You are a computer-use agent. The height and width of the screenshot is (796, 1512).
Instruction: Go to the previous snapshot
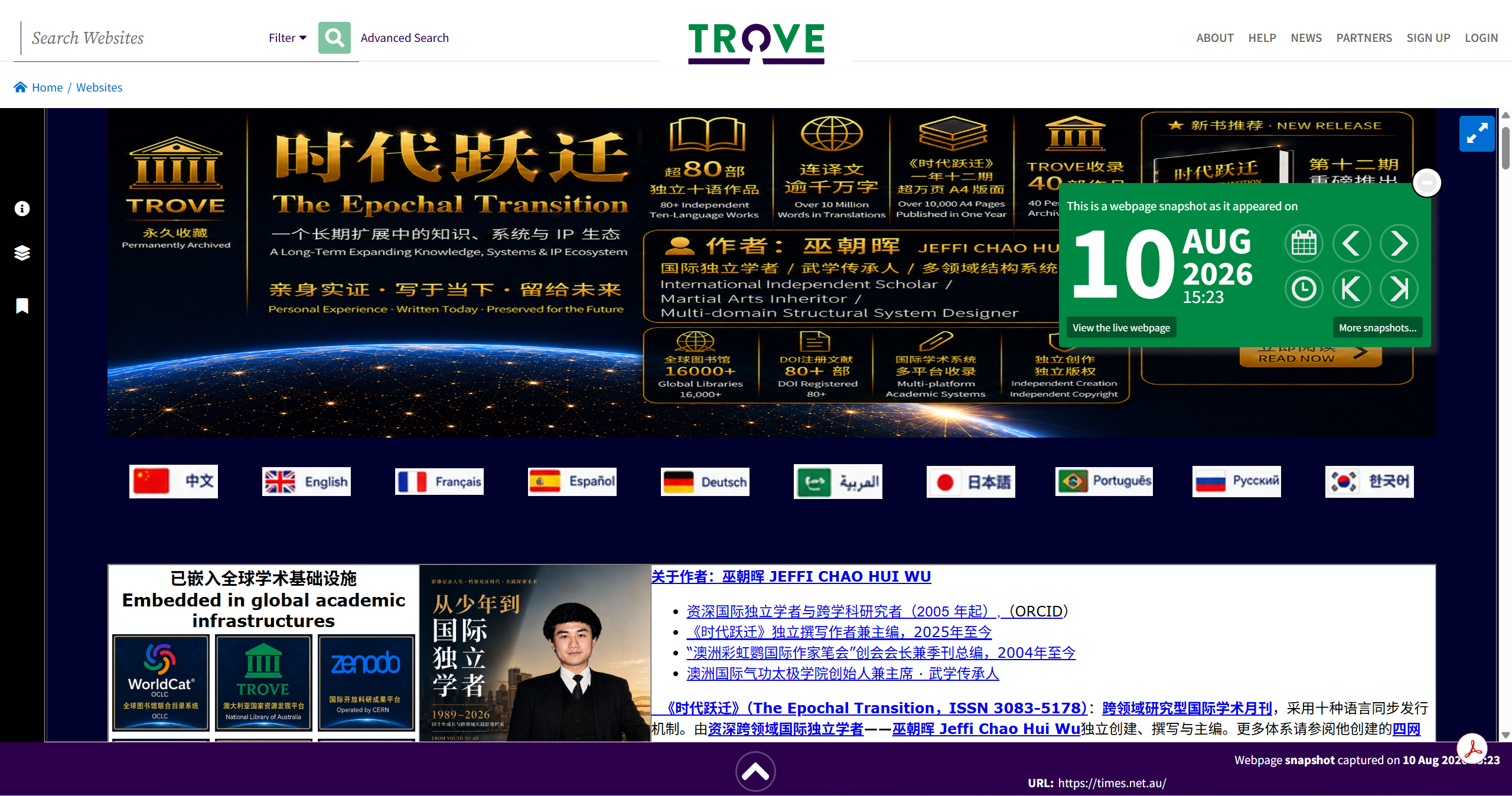pyautogui.click(x=1352, y=243)
